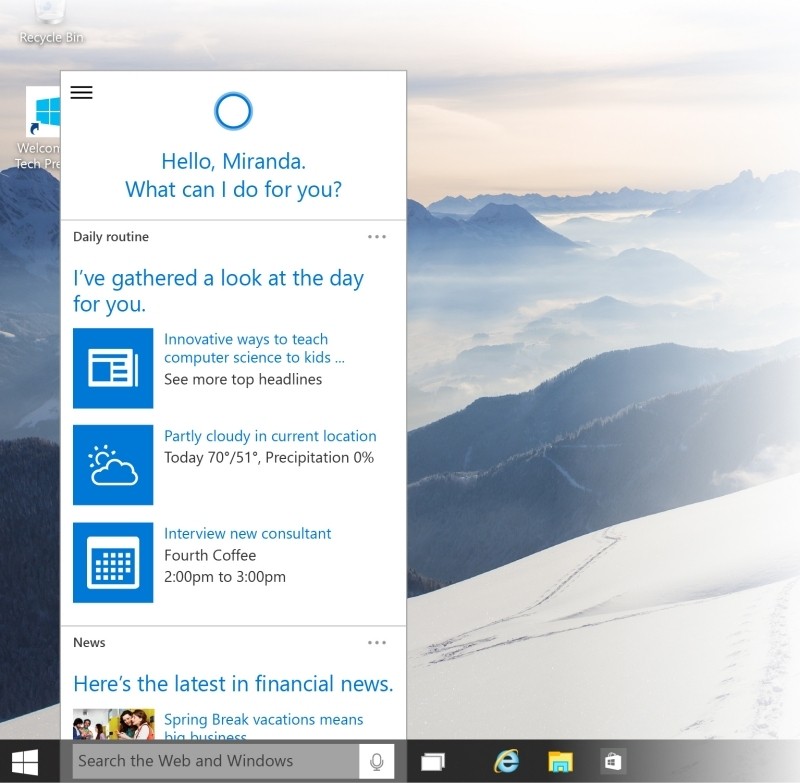Open the partly cloudy weather tile
This screenshot has height=783, width=800.
coord(113,465)
